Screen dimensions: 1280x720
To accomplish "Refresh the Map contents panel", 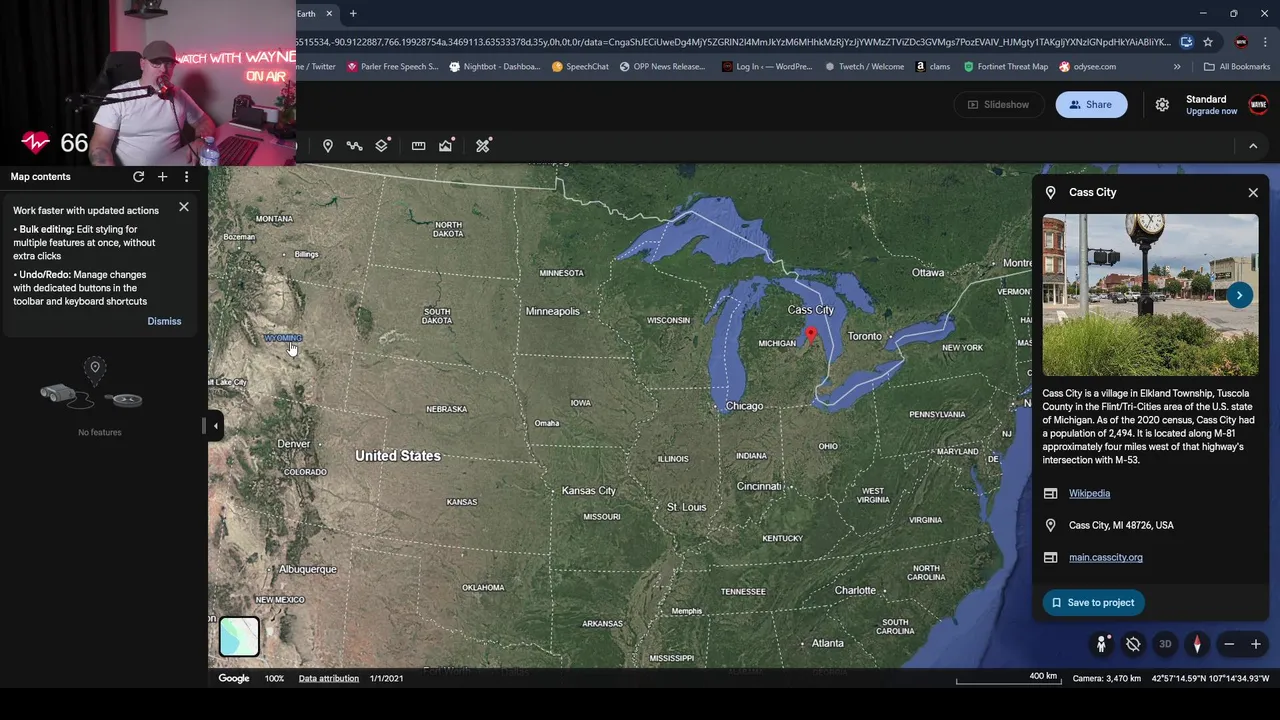I will coord(139,177).
